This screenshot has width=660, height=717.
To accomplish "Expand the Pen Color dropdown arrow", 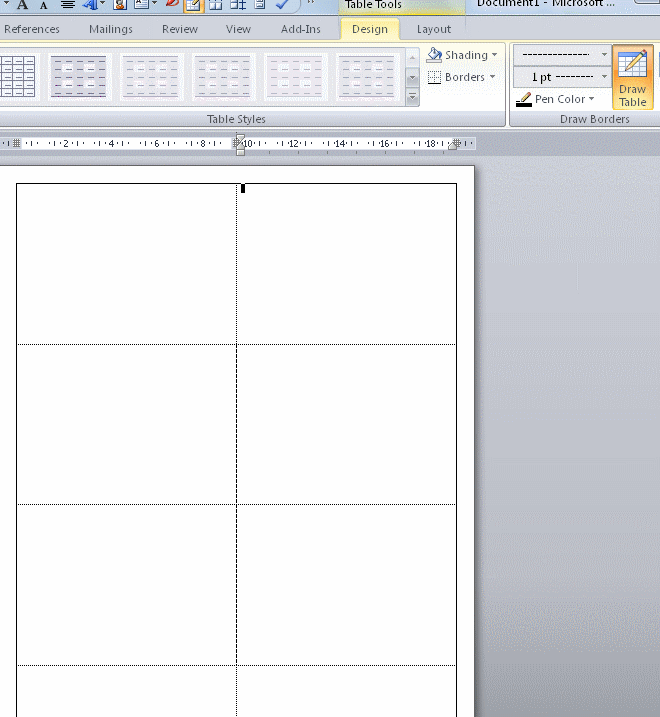I will [x=591, y=99].
